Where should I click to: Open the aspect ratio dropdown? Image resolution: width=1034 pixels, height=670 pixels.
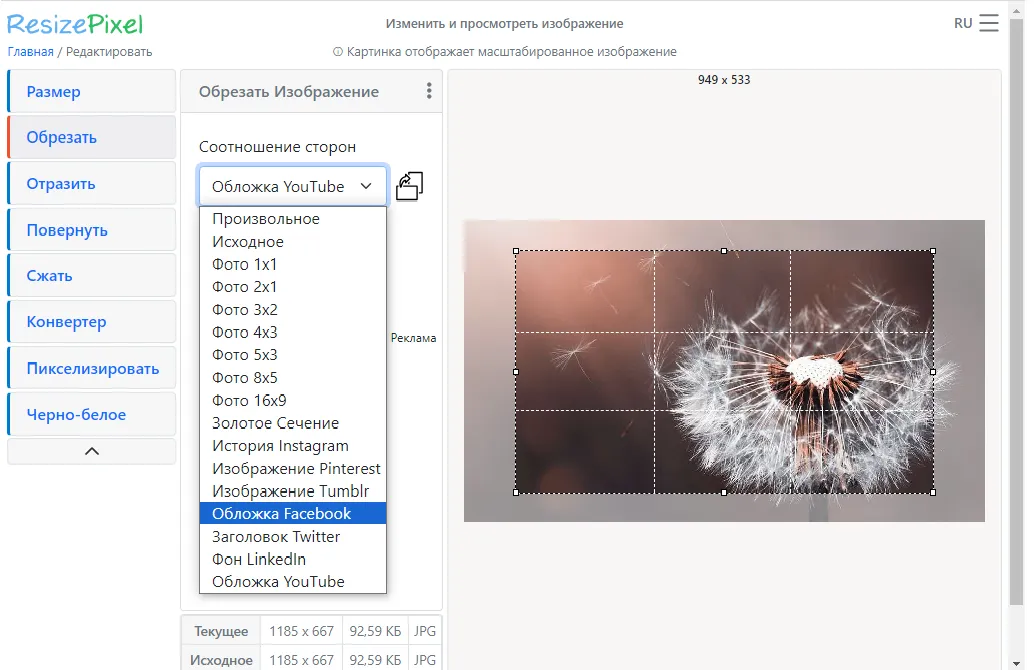coord(292,185)
